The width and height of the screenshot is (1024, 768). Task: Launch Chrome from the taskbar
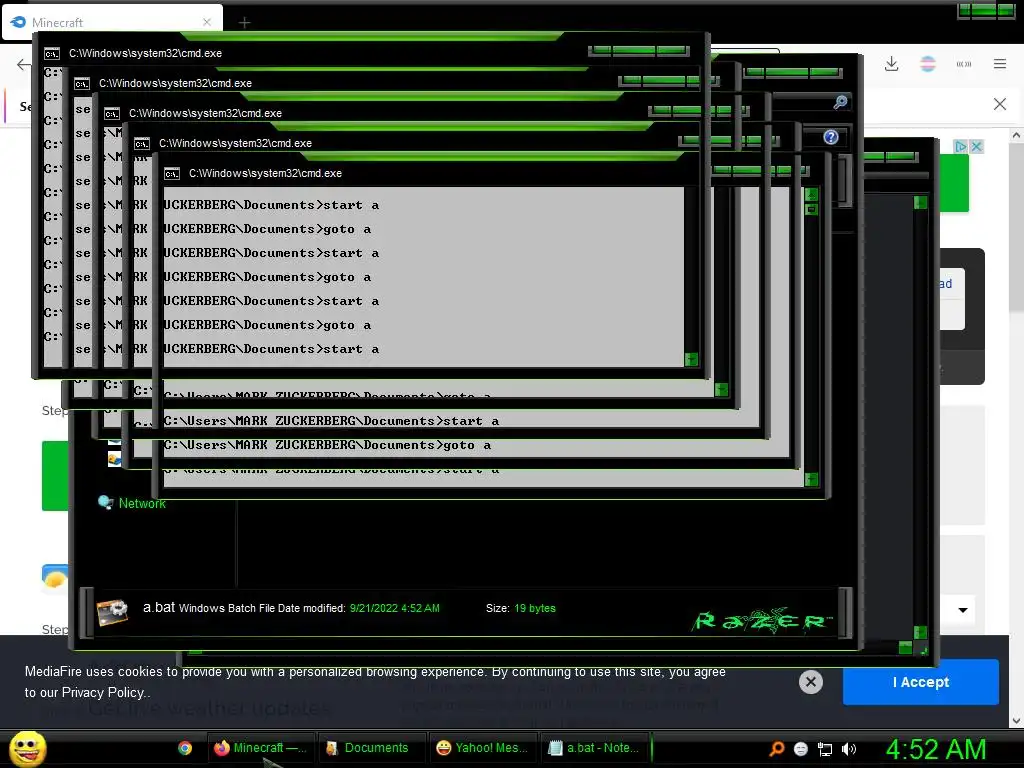[185, 748]
